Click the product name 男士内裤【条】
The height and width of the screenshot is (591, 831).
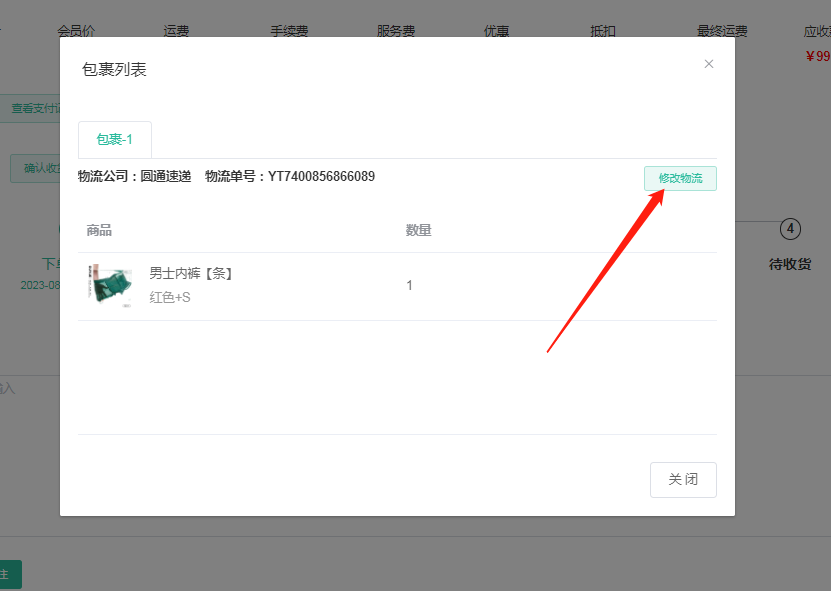191,273
